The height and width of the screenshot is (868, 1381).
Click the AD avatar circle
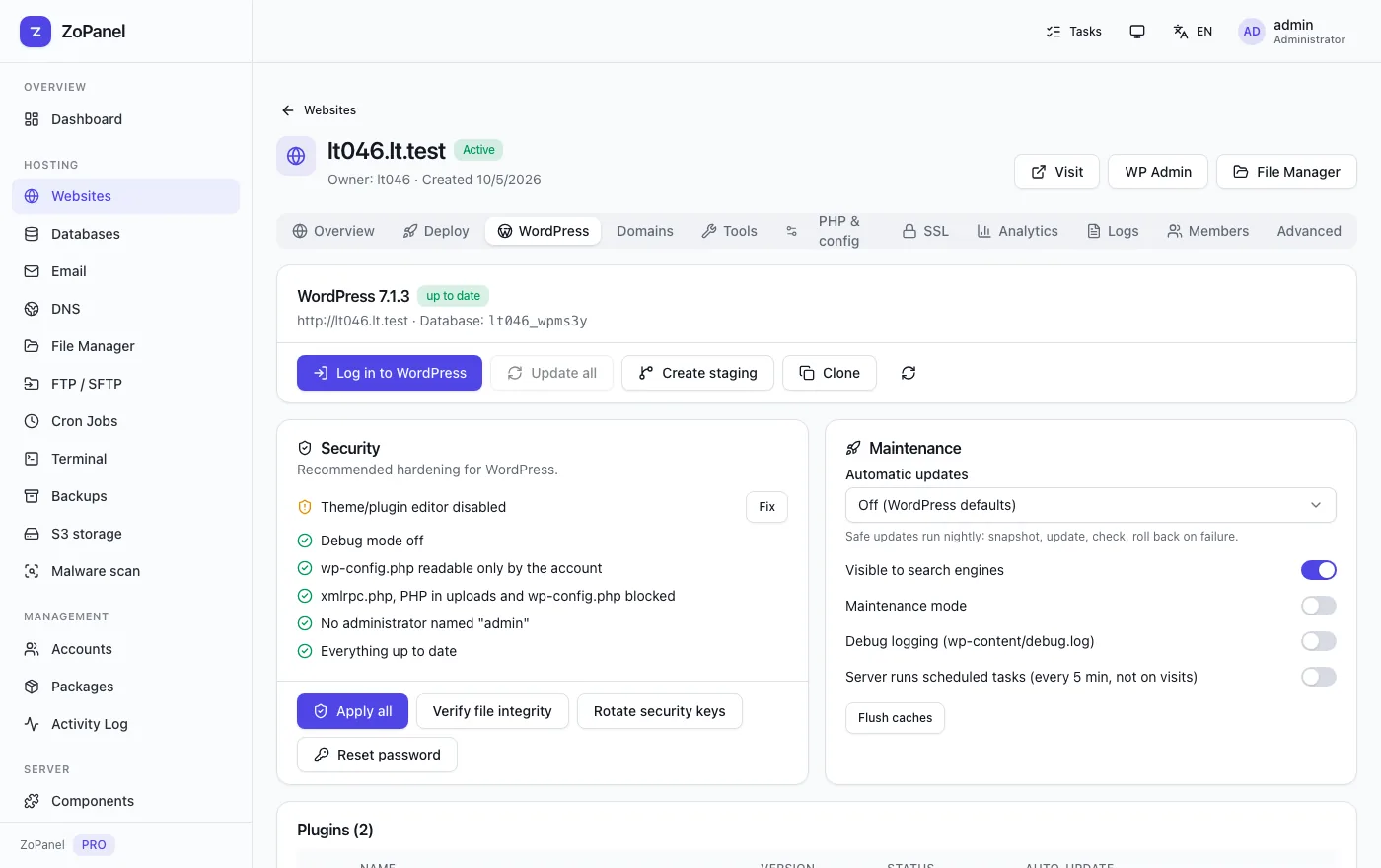point(1252,32)
